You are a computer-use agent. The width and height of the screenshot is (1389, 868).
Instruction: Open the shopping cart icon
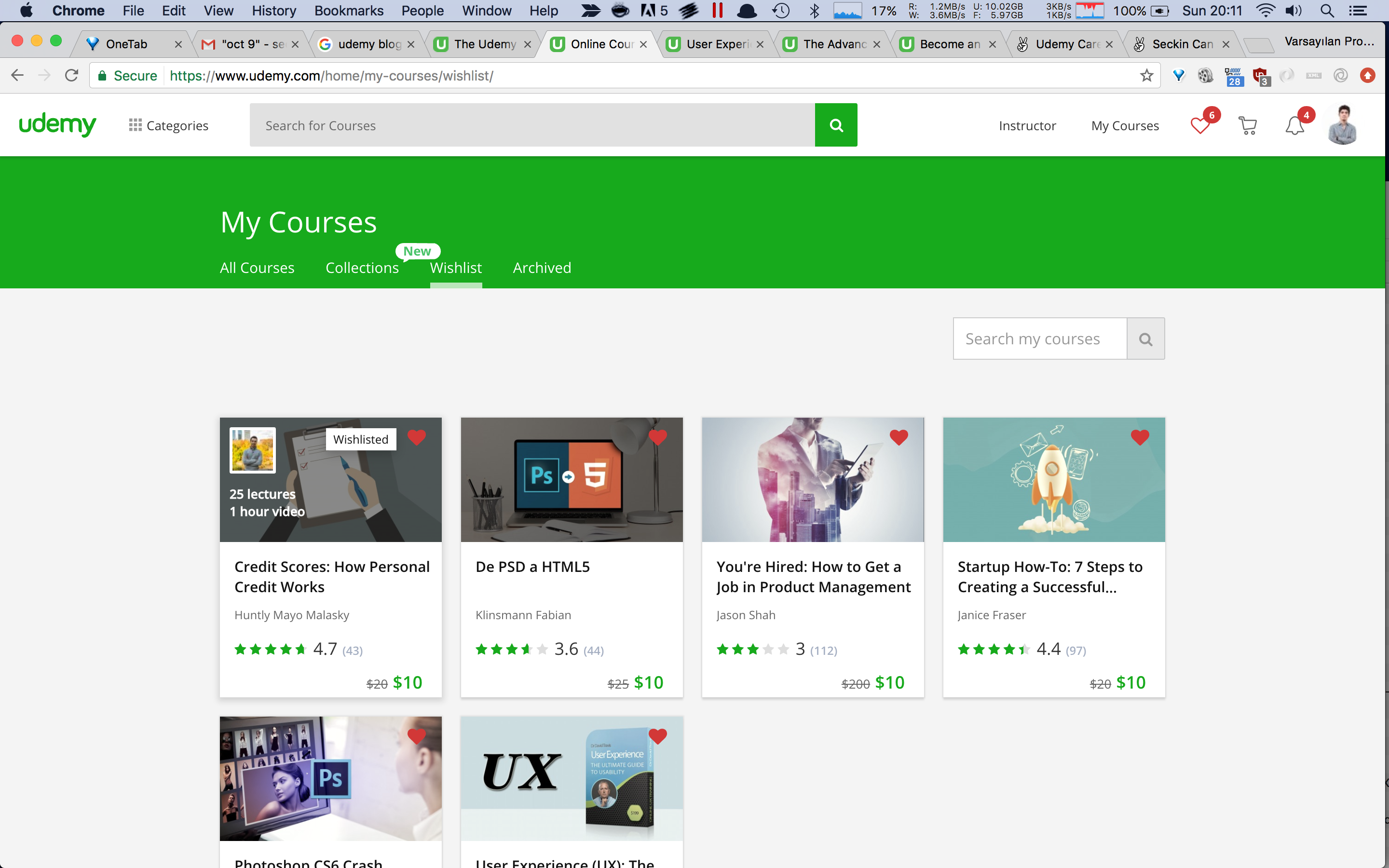[1247, 126]
